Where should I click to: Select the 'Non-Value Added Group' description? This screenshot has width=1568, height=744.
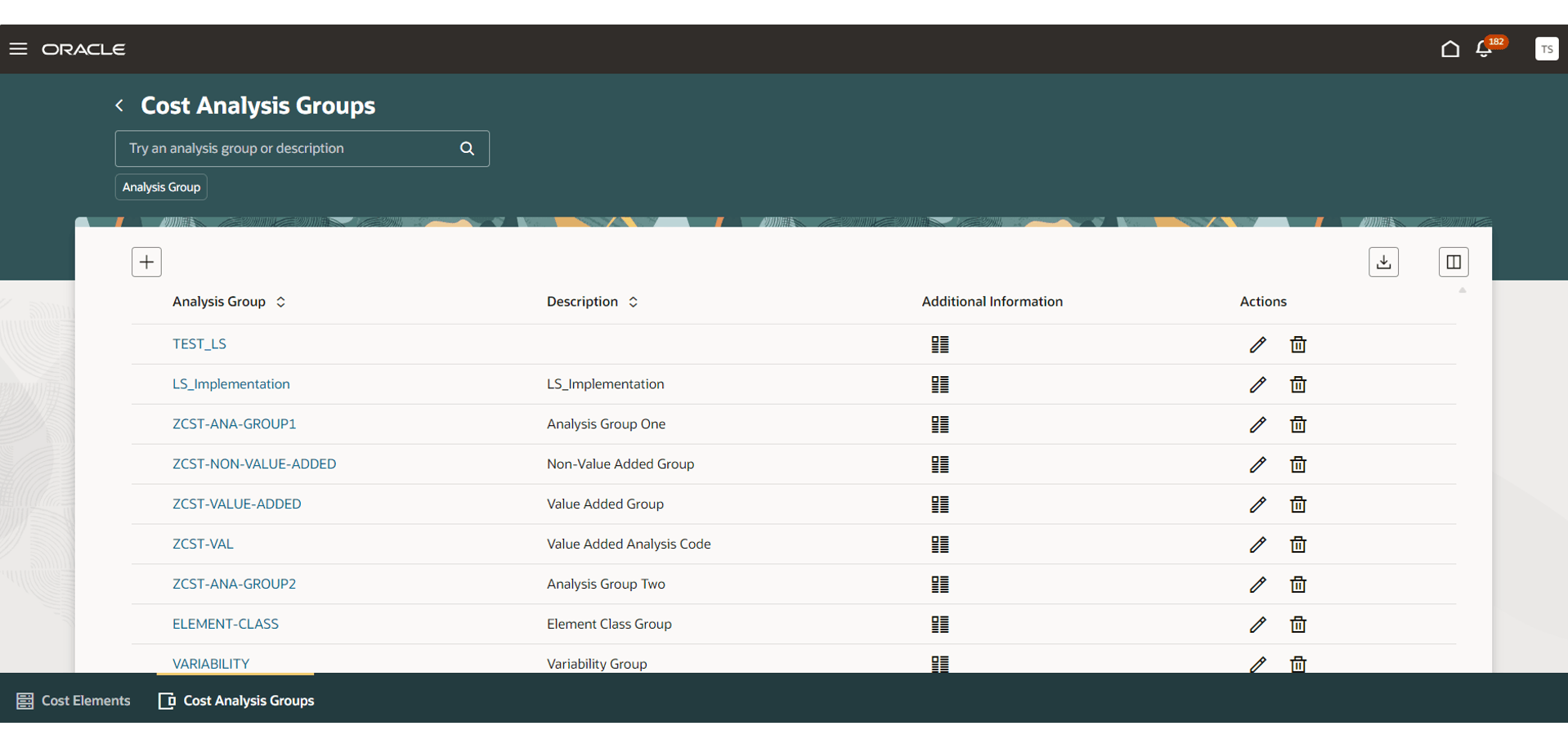(620, 464)
